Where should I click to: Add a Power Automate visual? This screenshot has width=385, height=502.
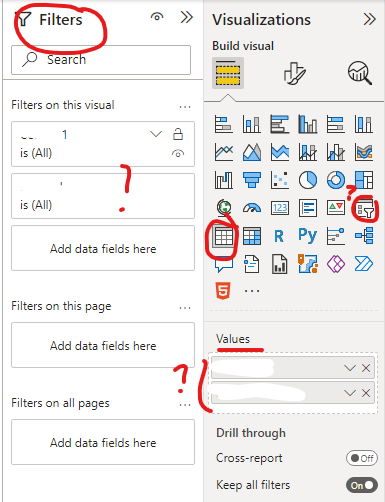(x=364, y=264)
